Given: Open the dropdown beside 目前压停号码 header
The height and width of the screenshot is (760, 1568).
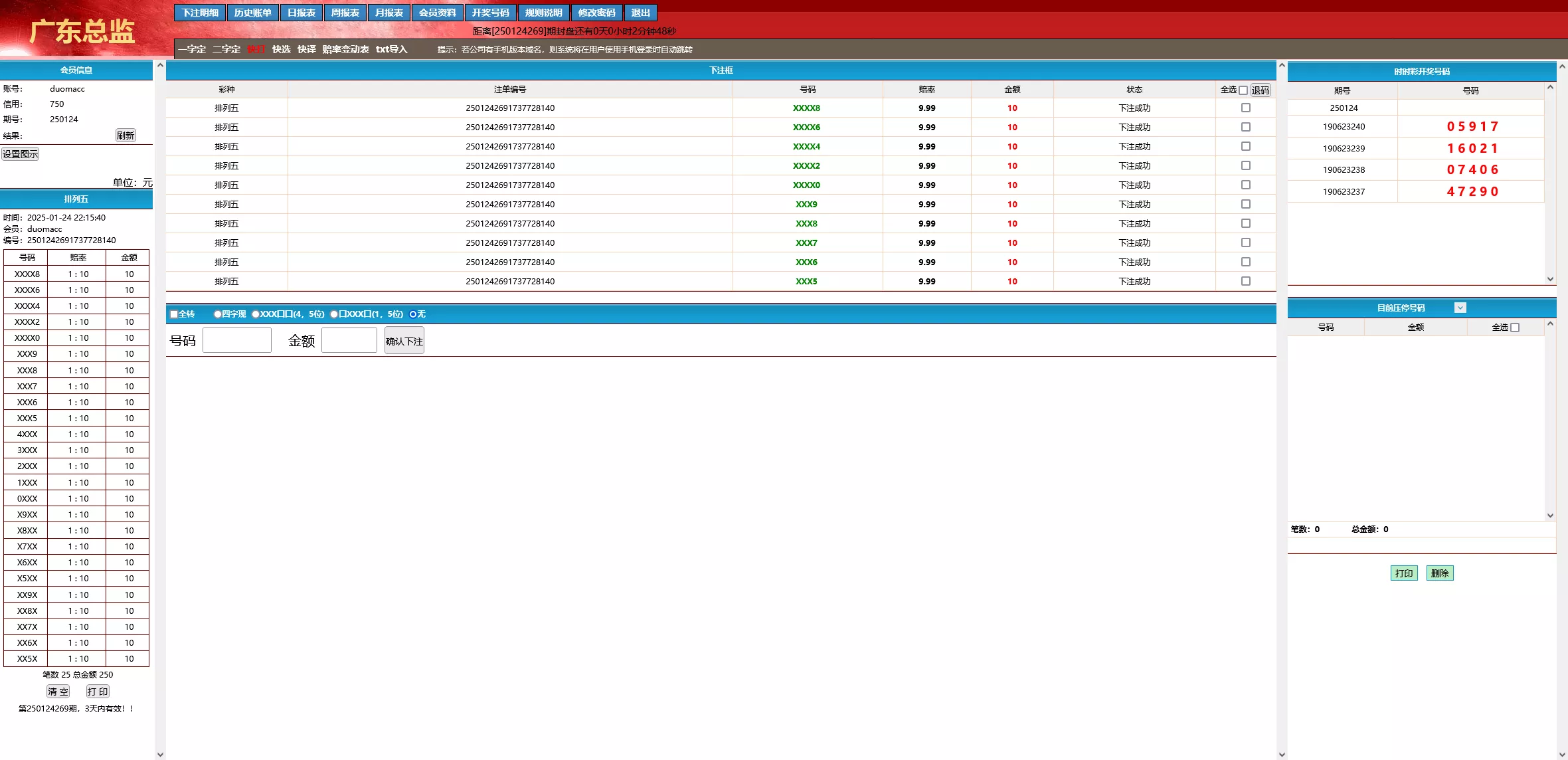Looking at the screenshot, I should click(x=1460, y=308).
